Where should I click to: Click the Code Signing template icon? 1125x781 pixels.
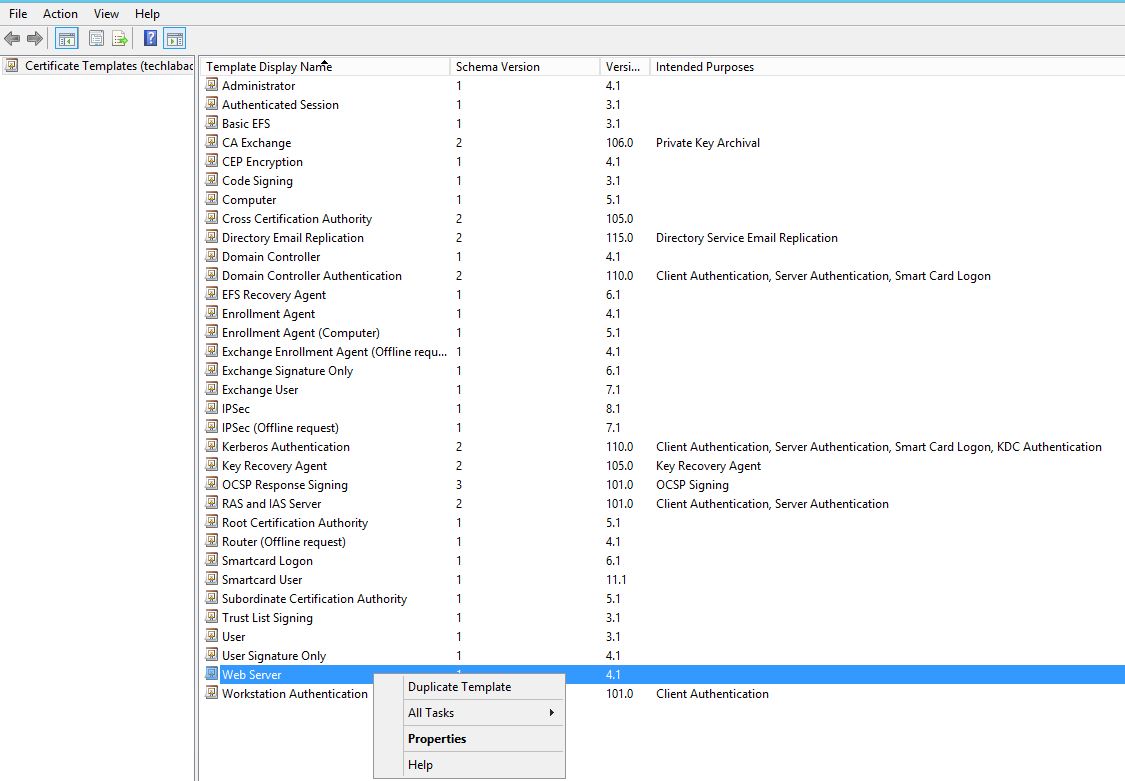[212, 180]
